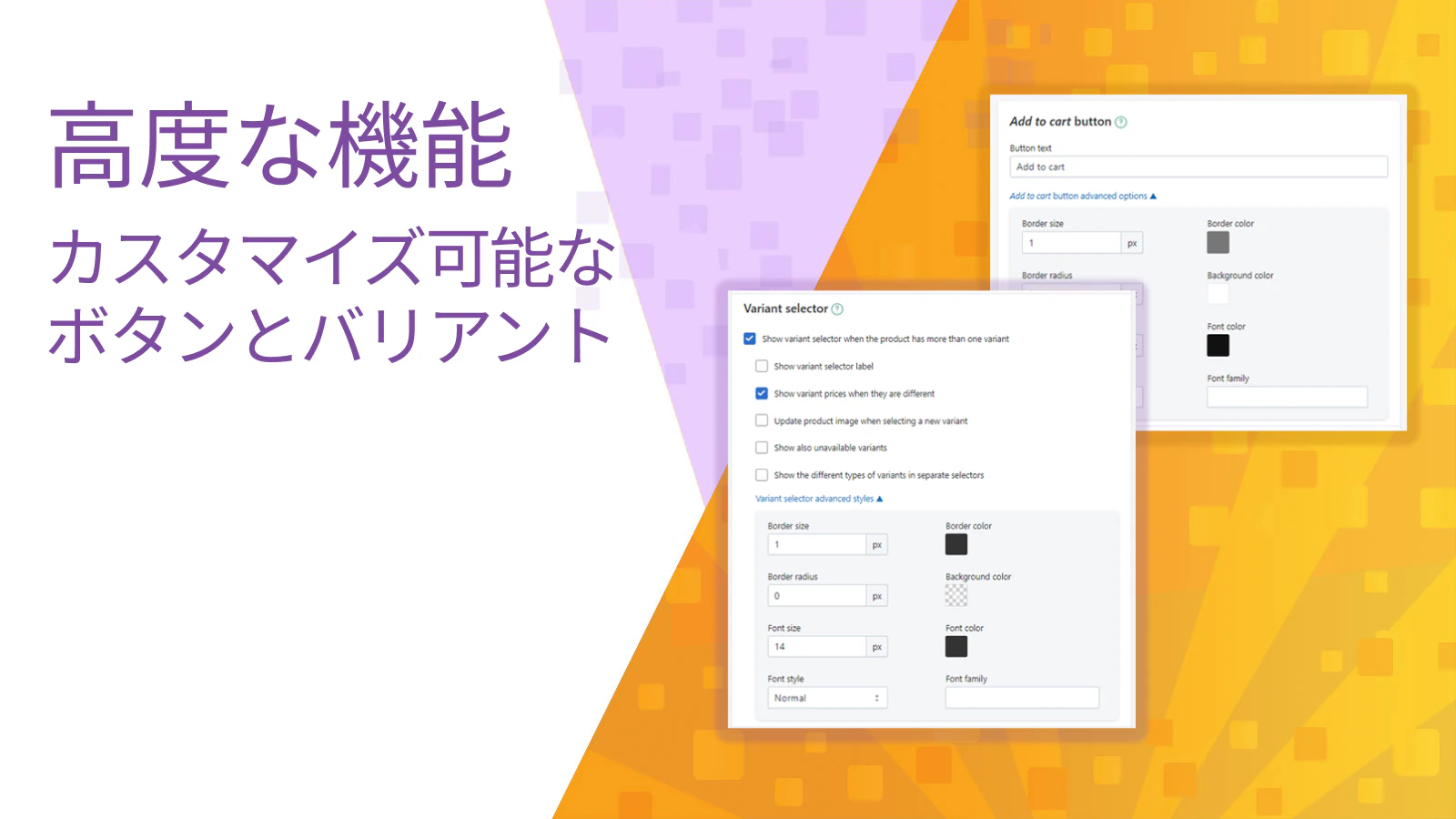Viewport: 1456px width, 819px height.
Task: Focus Add to cart Border size field
Action: 1071,243
